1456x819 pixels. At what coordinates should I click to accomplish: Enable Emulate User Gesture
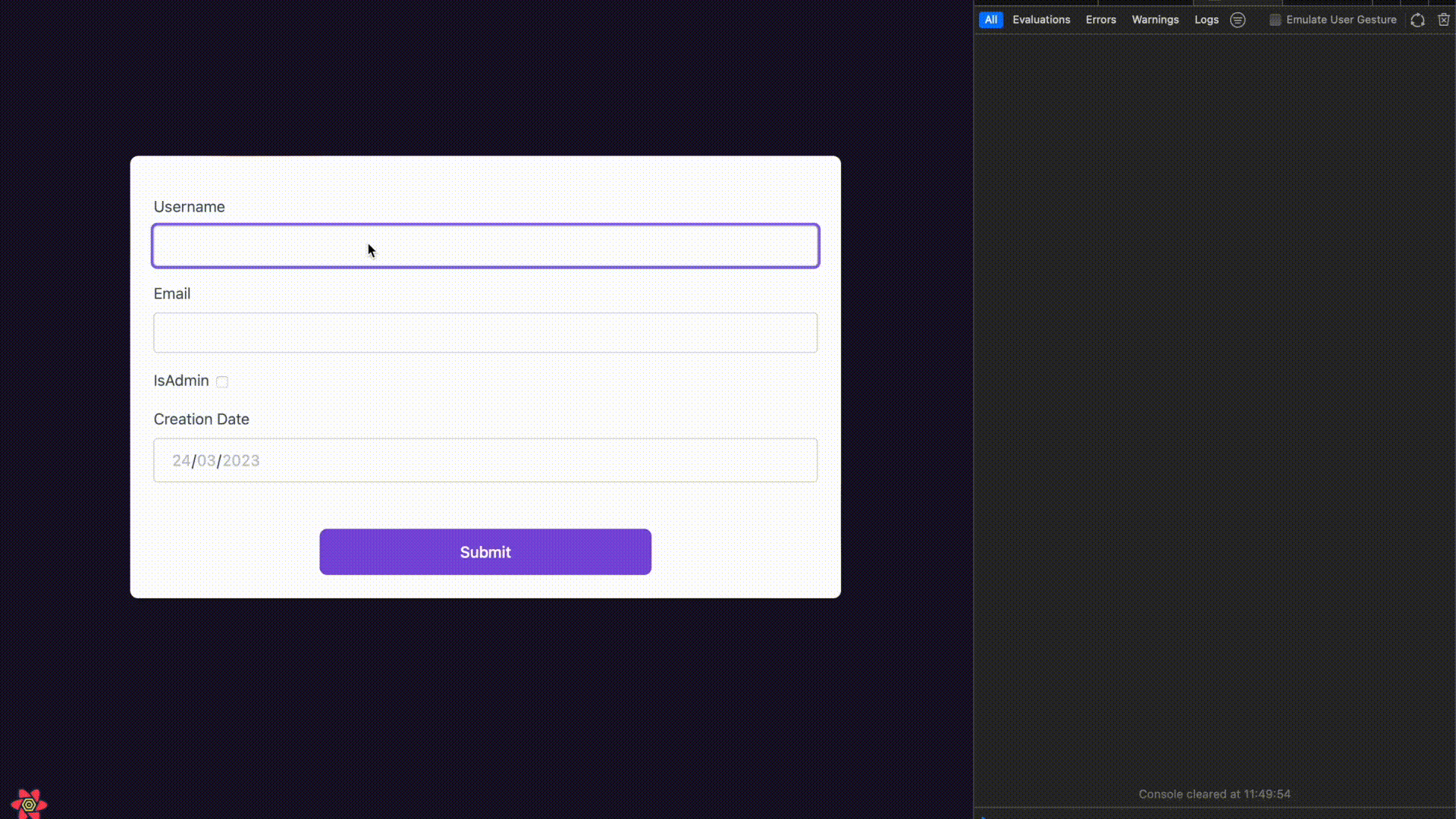click(x=1341, y=20)
